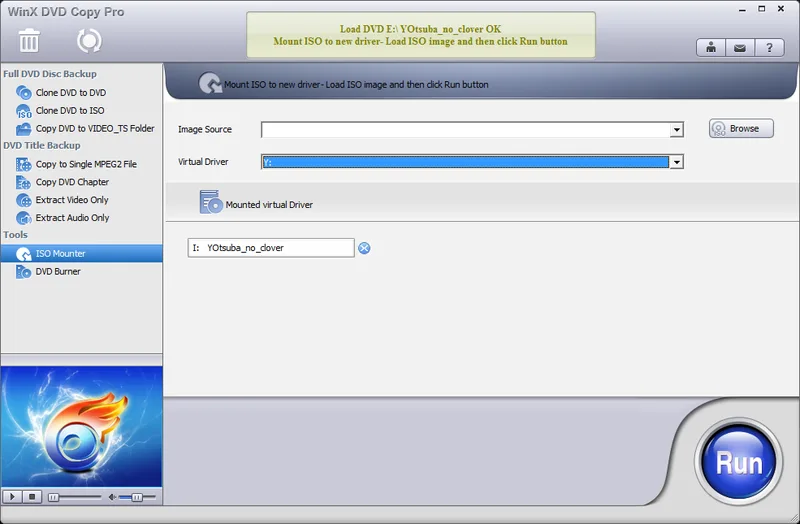Choose Clone DVD to ISO option
The height and width of the screenshot is (524, 800).
click(x=69, y=111)
